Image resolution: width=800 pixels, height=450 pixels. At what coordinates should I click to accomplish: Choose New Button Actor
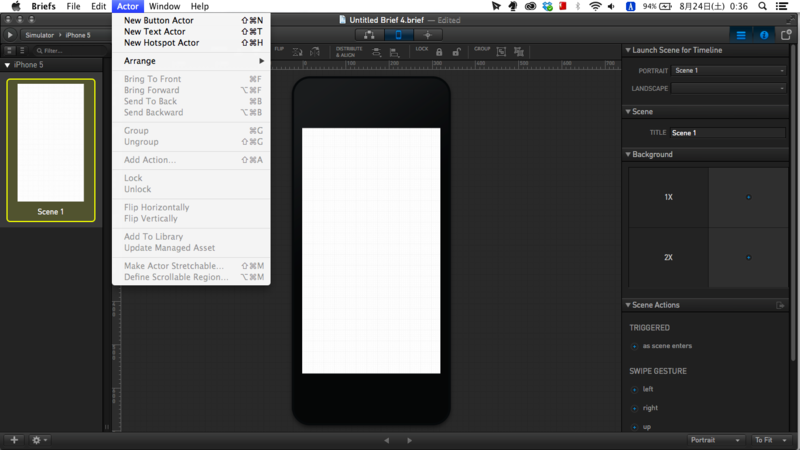coord(191,20)
